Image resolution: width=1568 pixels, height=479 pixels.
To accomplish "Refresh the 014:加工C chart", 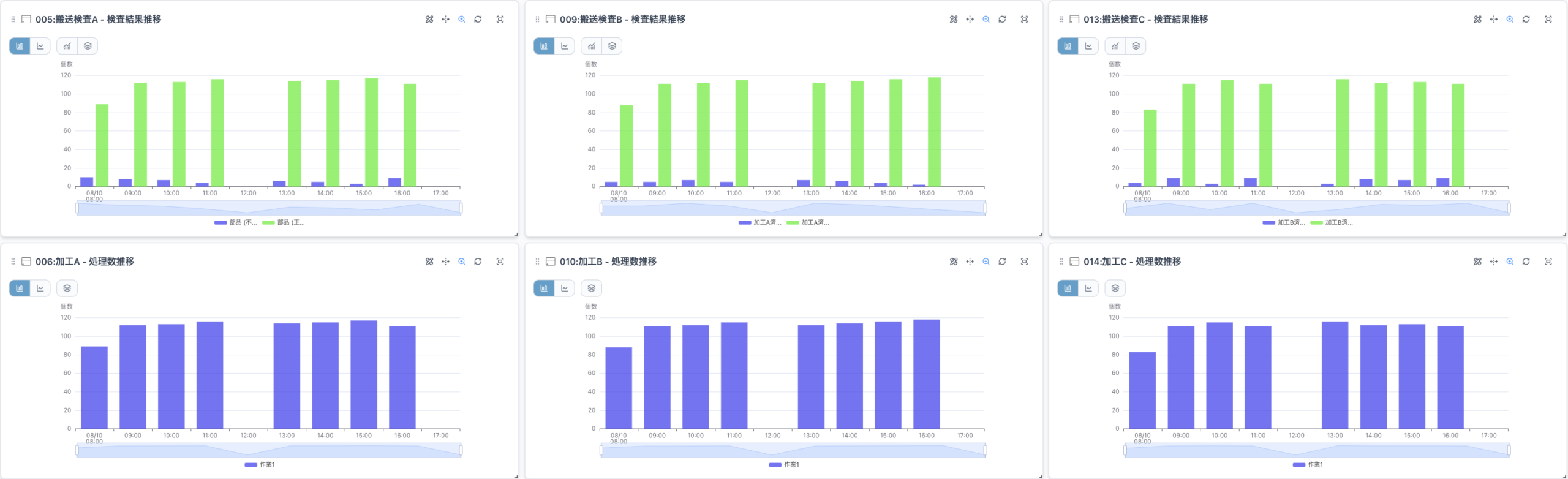I will [x=1526, y=262].
